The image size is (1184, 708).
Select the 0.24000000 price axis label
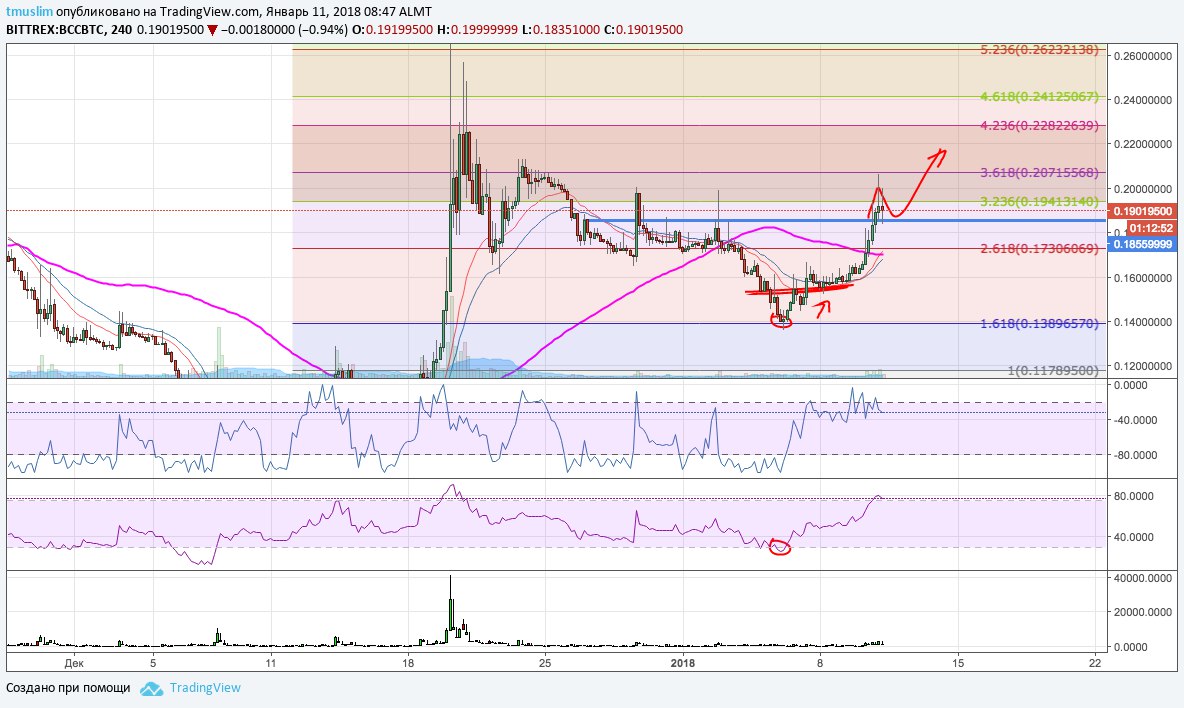pyautogui.click(x=1142, y=100)
